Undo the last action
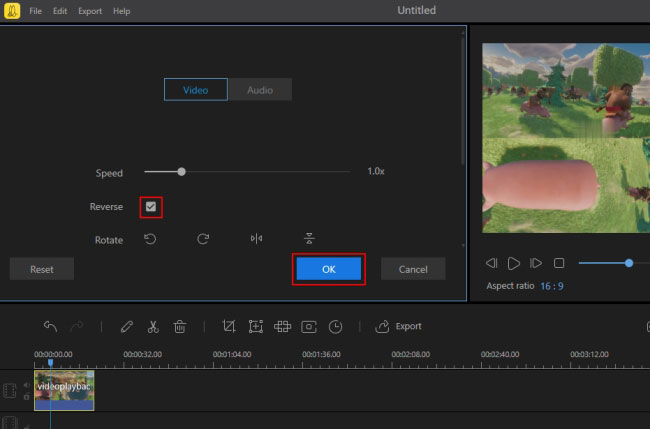 [51, 327]
